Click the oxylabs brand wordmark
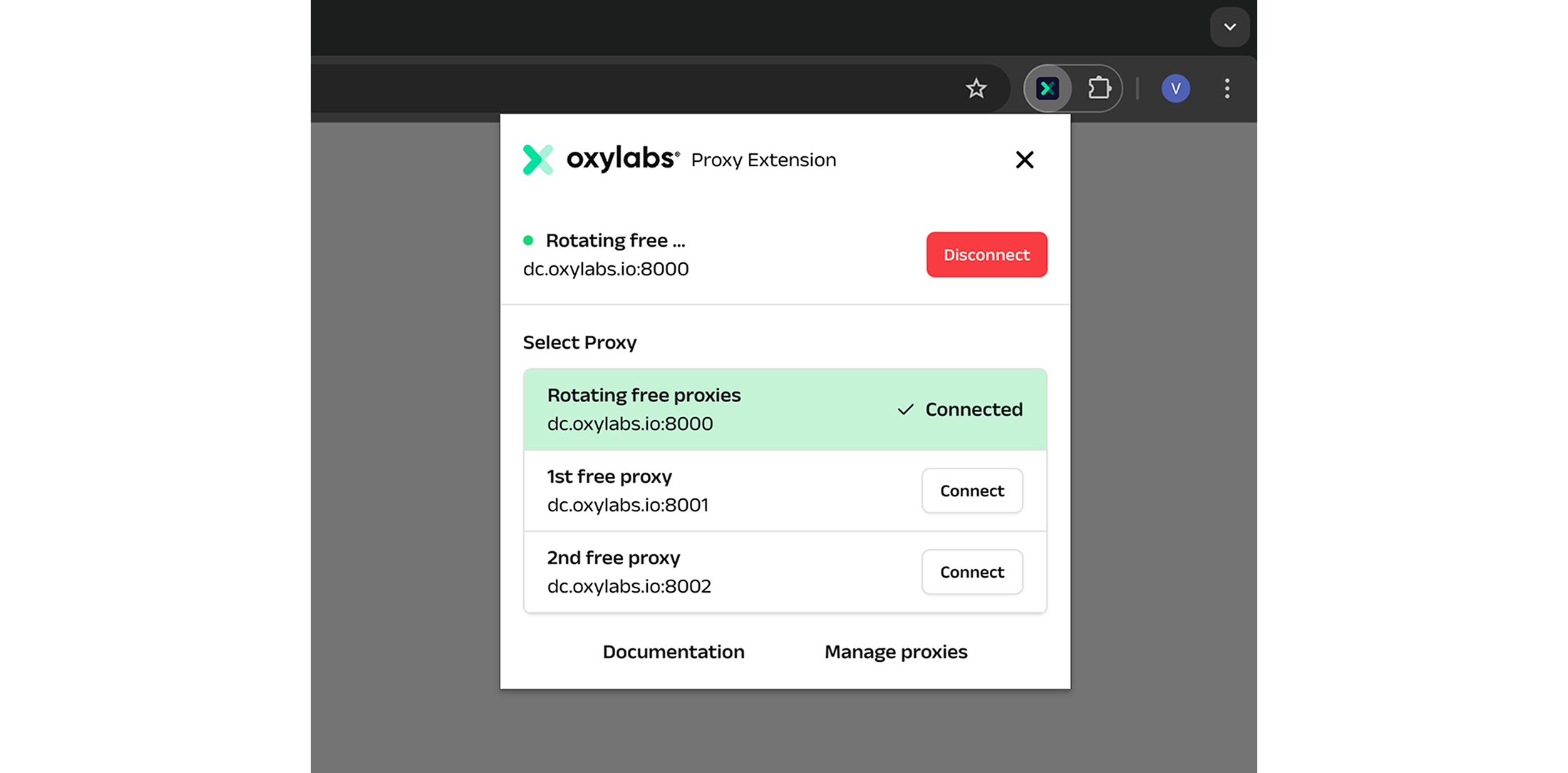 click(621, 158)
